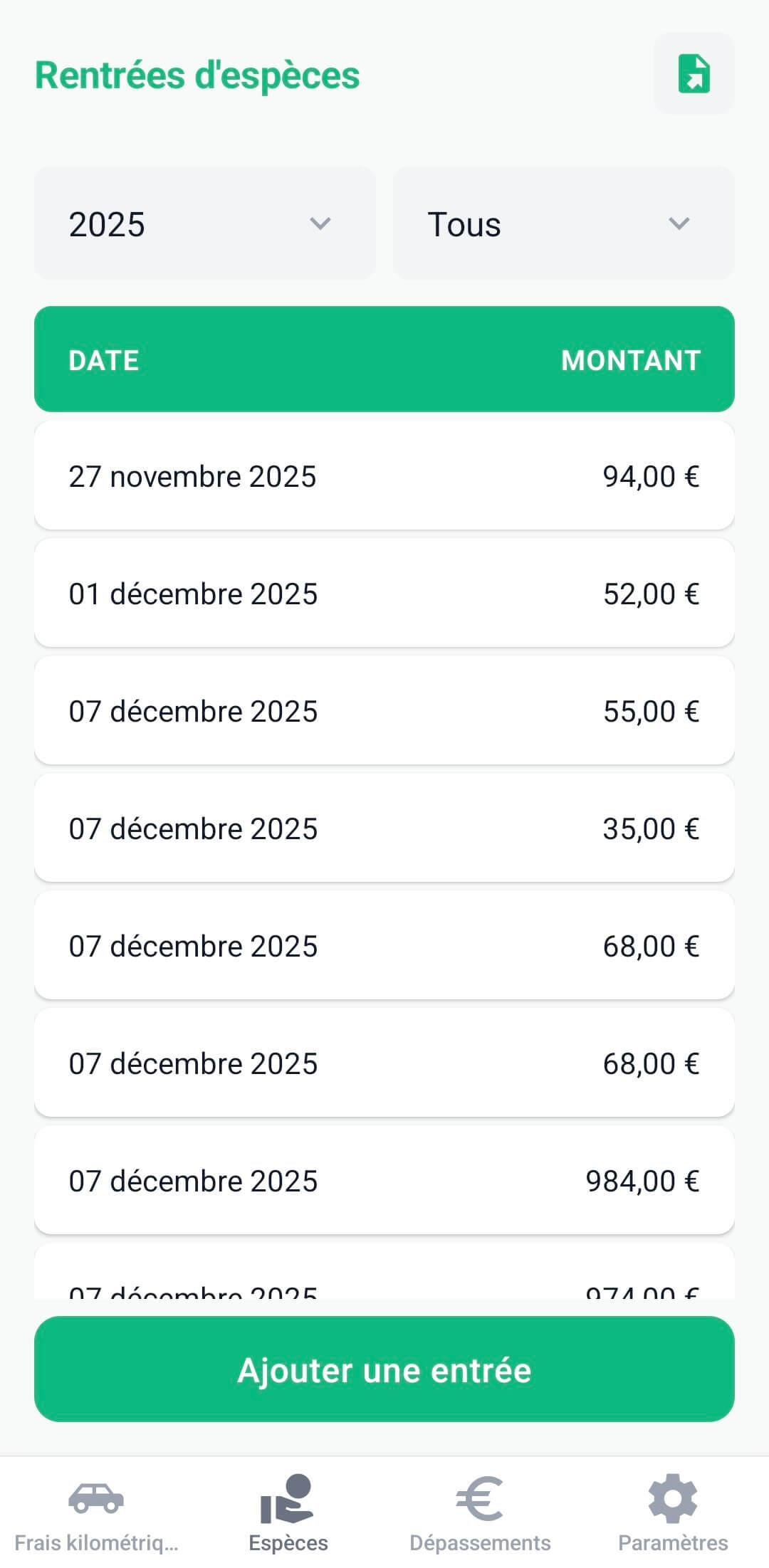Image resolution: width=769 pixels, height=1568 pixels.
Task: Open the Paramètres gear icon
Action: (x=672, y=1498)
